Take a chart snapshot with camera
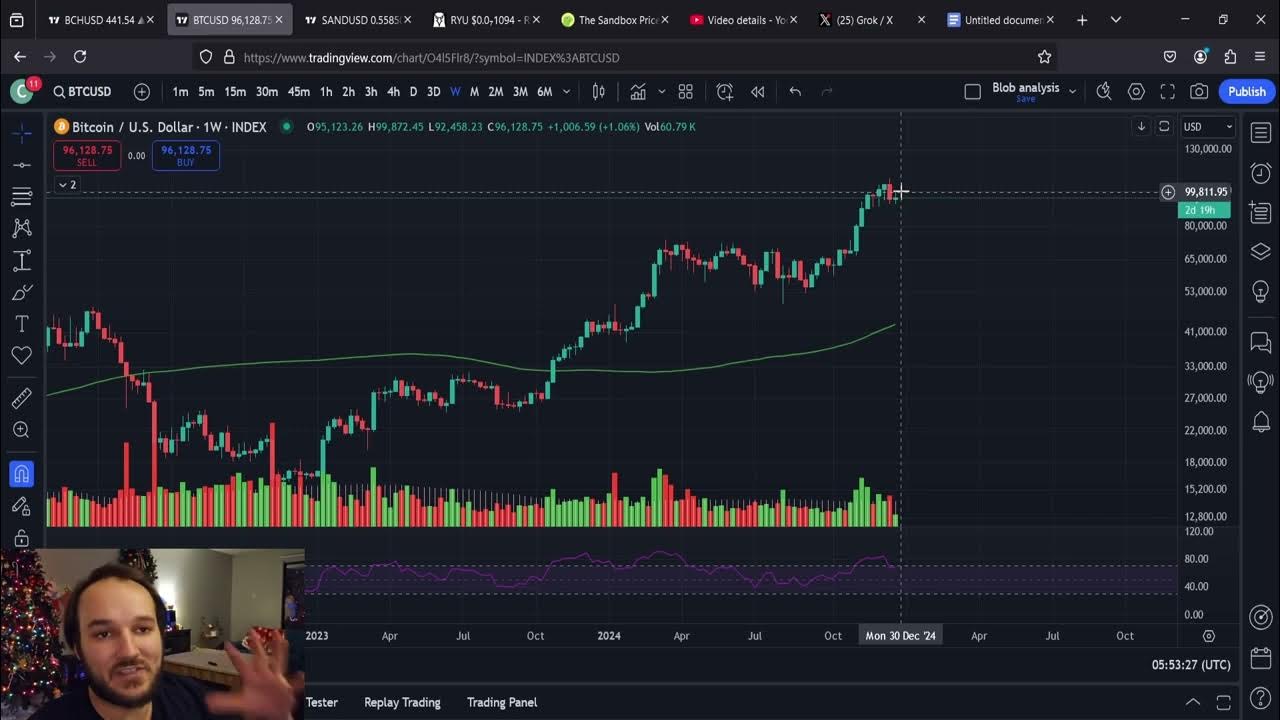Image resolution: width=1280 pixels, height=720 pixels. 1199,92
